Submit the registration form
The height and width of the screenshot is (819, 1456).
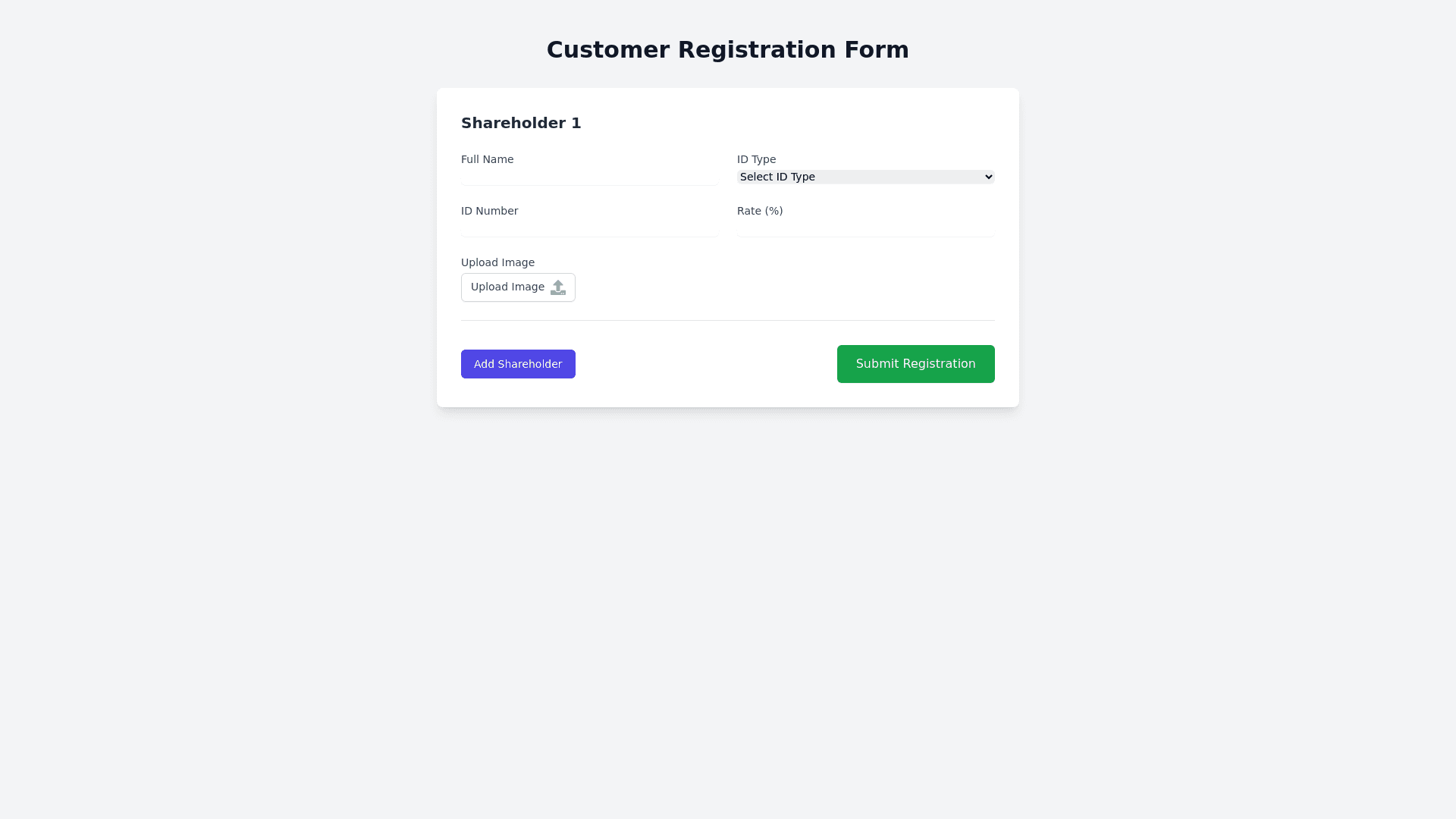915,364
